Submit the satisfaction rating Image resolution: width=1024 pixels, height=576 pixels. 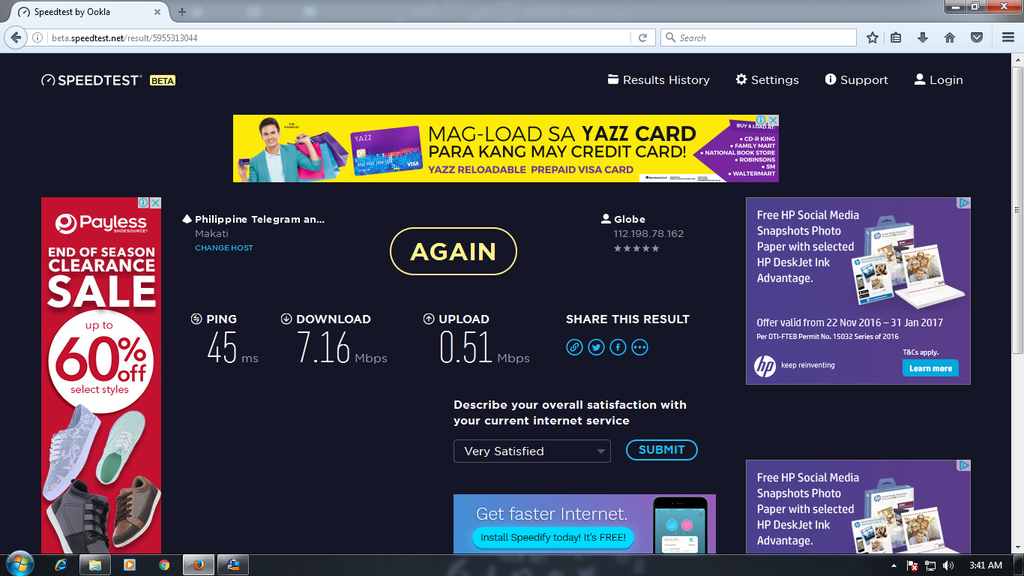point(662,450)
